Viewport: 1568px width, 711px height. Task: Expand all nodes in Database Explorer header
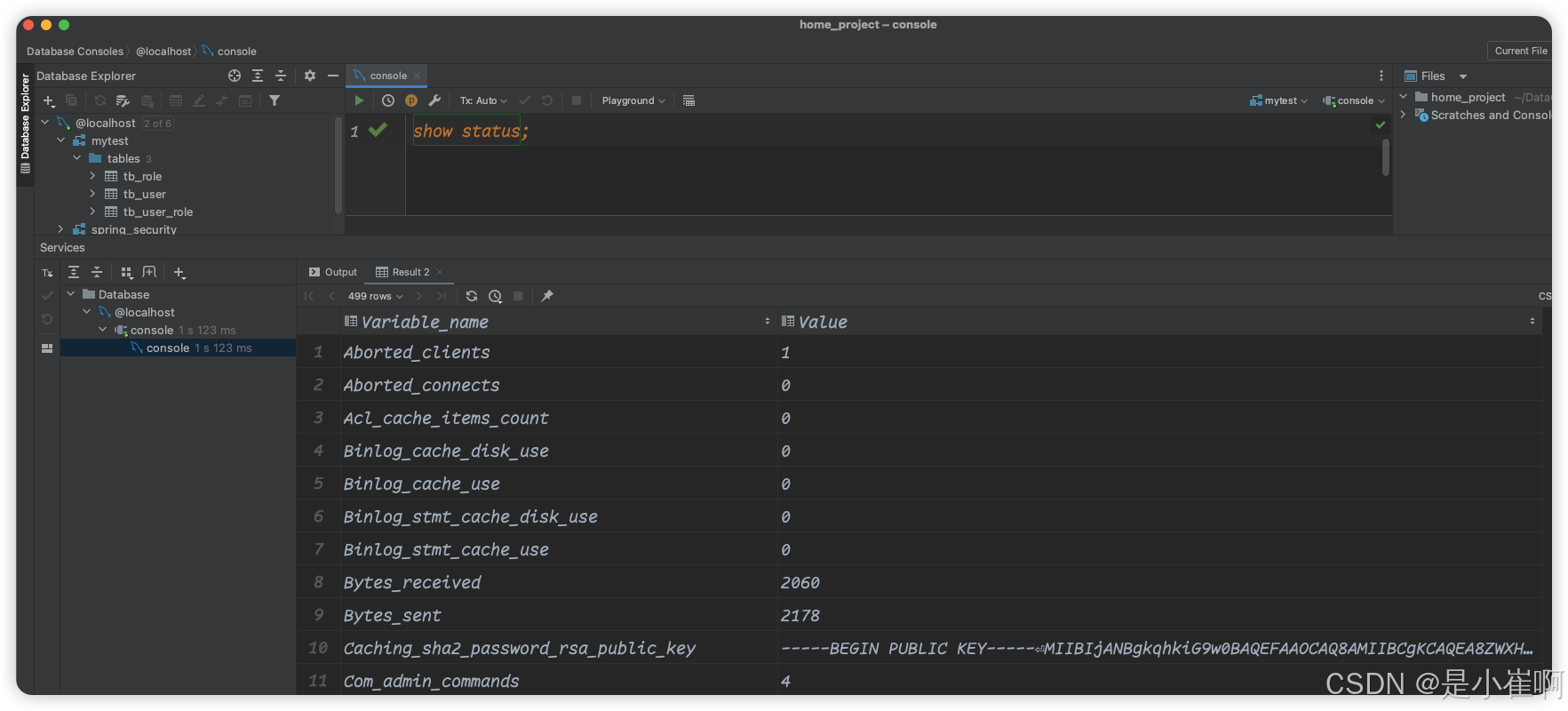(x=258, y=76)
